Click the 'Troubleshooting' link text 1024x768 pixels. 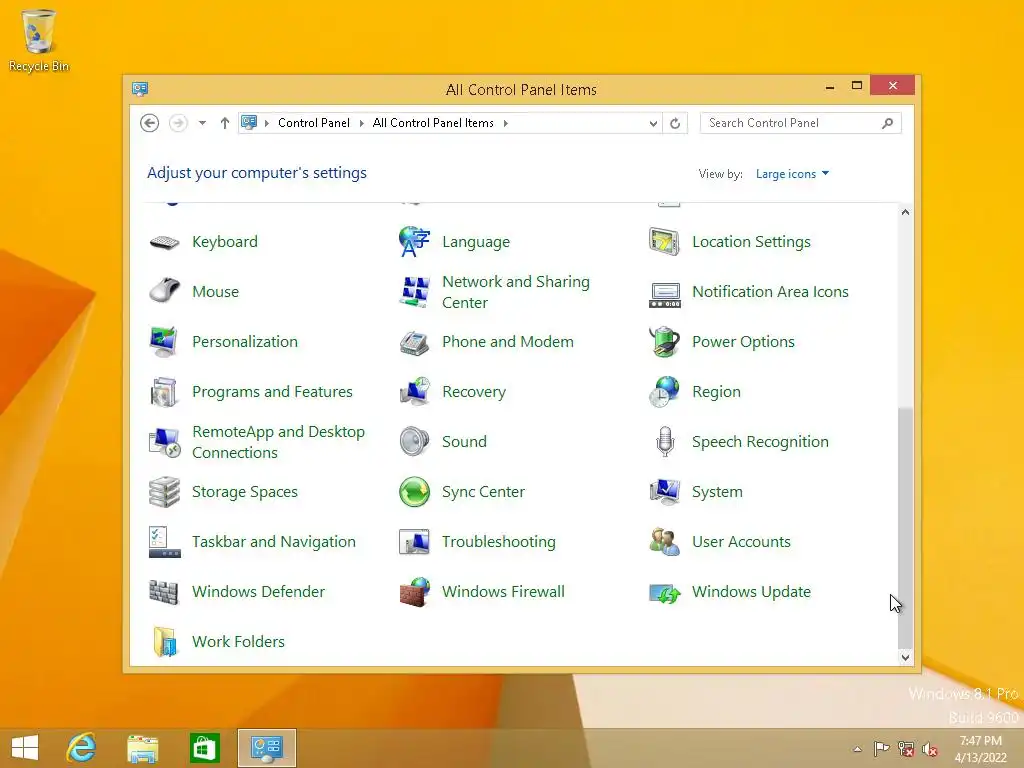click(498, 541)
